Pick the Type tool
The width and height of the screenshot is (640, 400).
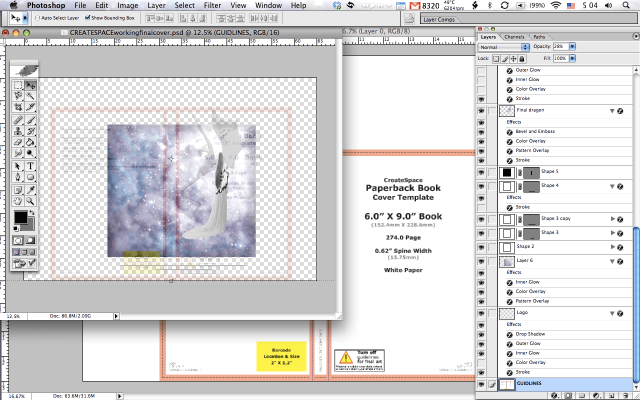tap(31, 166)
